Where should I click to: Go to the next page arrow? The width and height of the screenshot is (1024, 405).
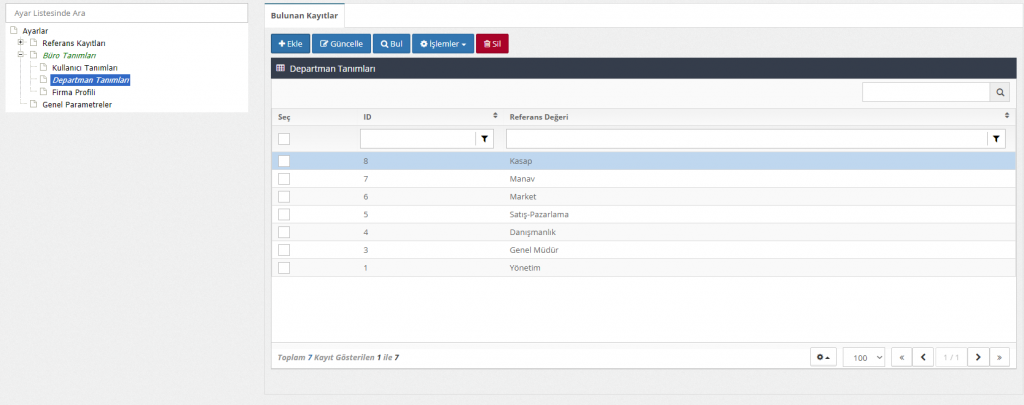[977, 357]
